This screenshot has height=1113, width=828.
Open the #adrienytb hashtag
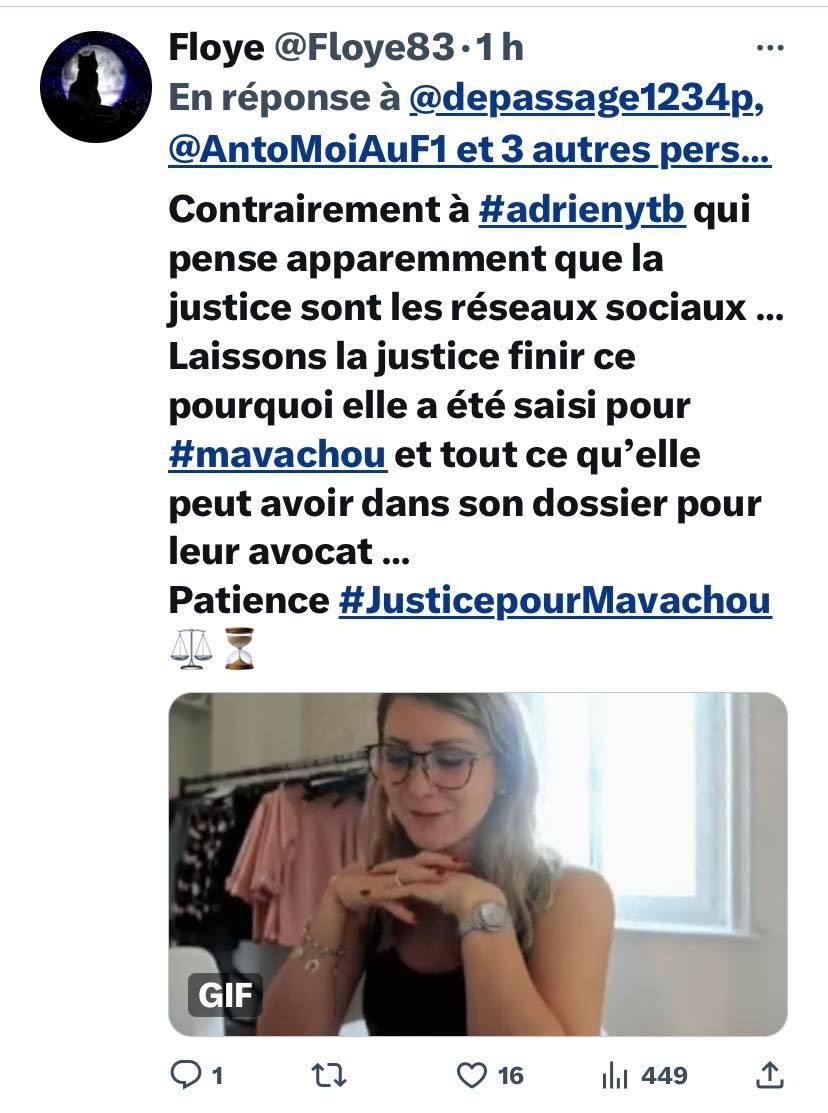click(x=582, y=209)
